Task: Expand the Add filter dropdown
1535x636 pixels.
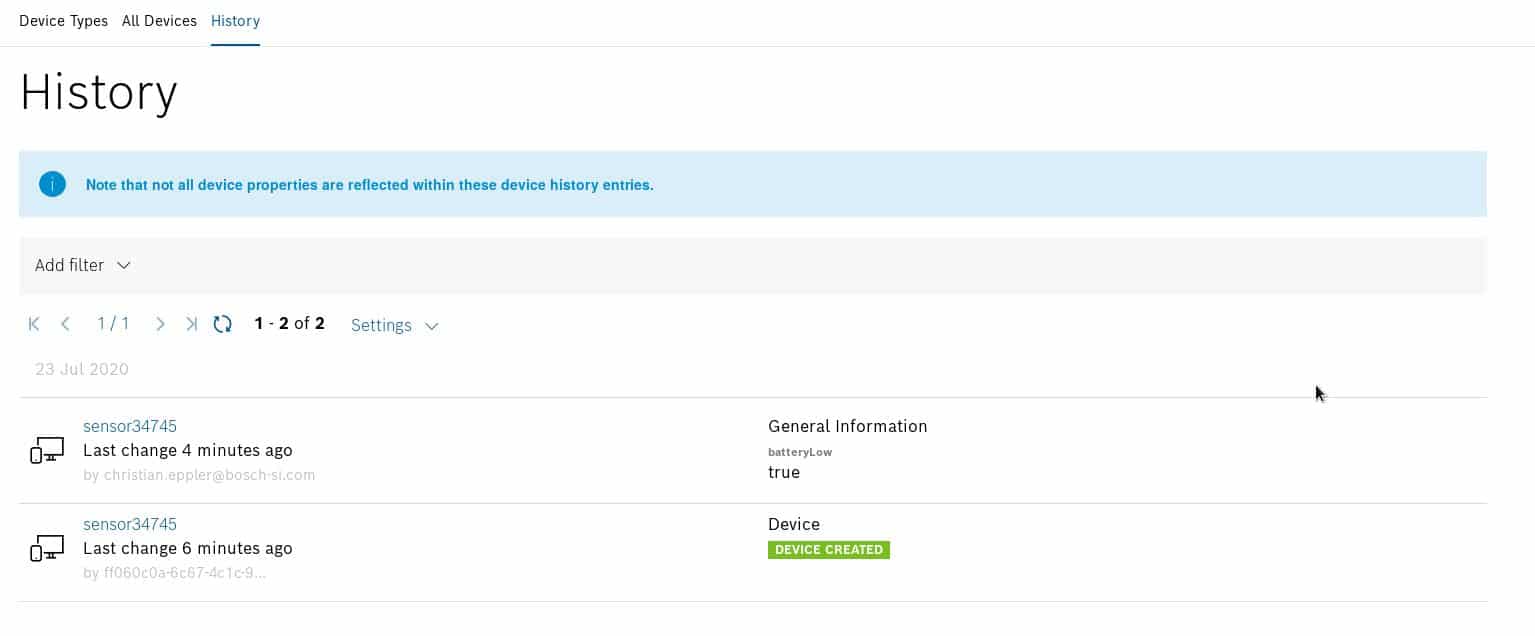Action: coord(82,265)
